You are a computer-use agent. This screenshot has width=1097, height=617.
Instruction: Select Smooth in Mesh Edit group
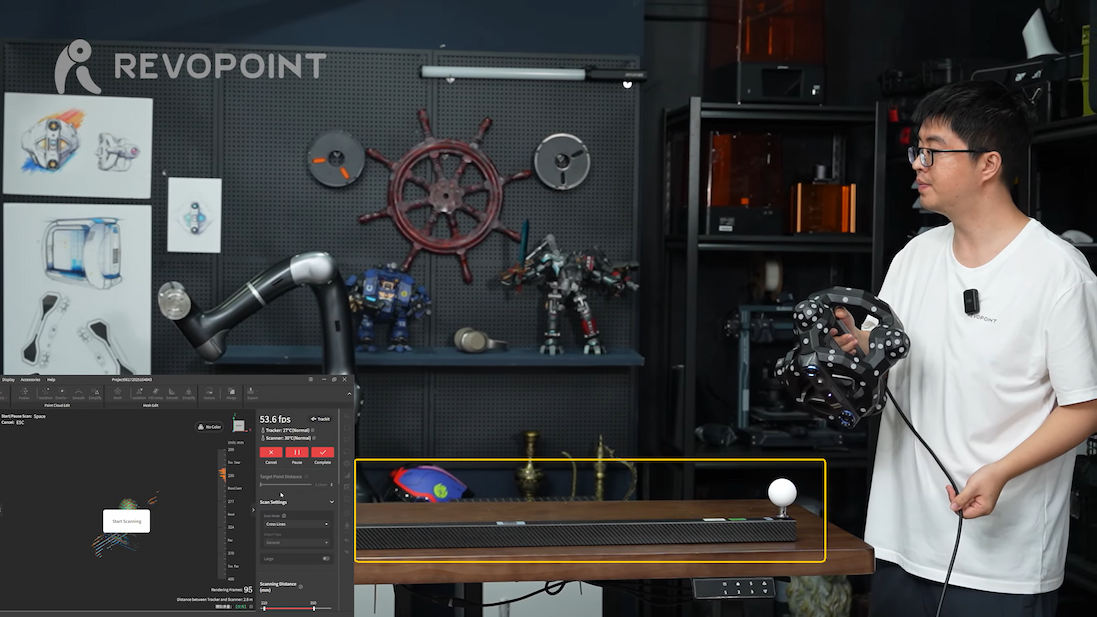point(172,394)
